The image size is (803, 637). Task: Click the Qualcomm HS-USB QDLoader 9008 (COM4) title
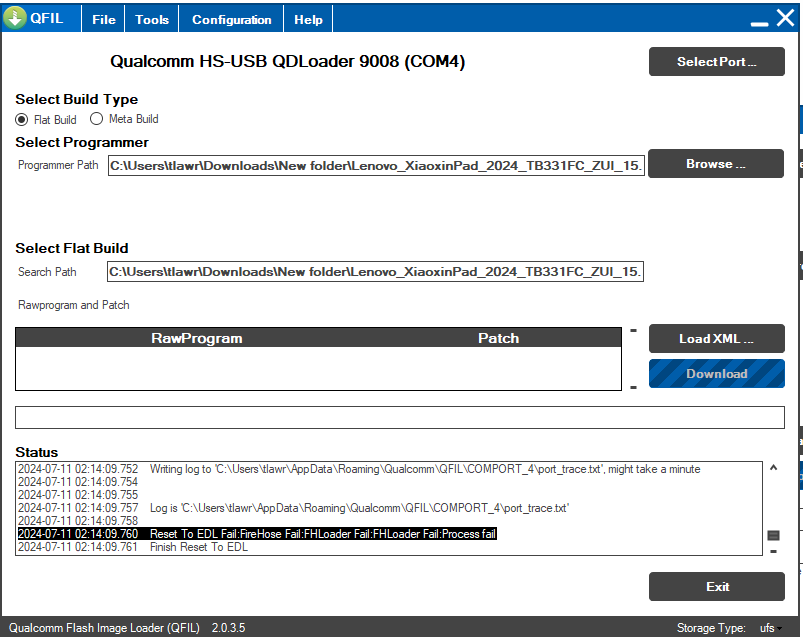287,61
